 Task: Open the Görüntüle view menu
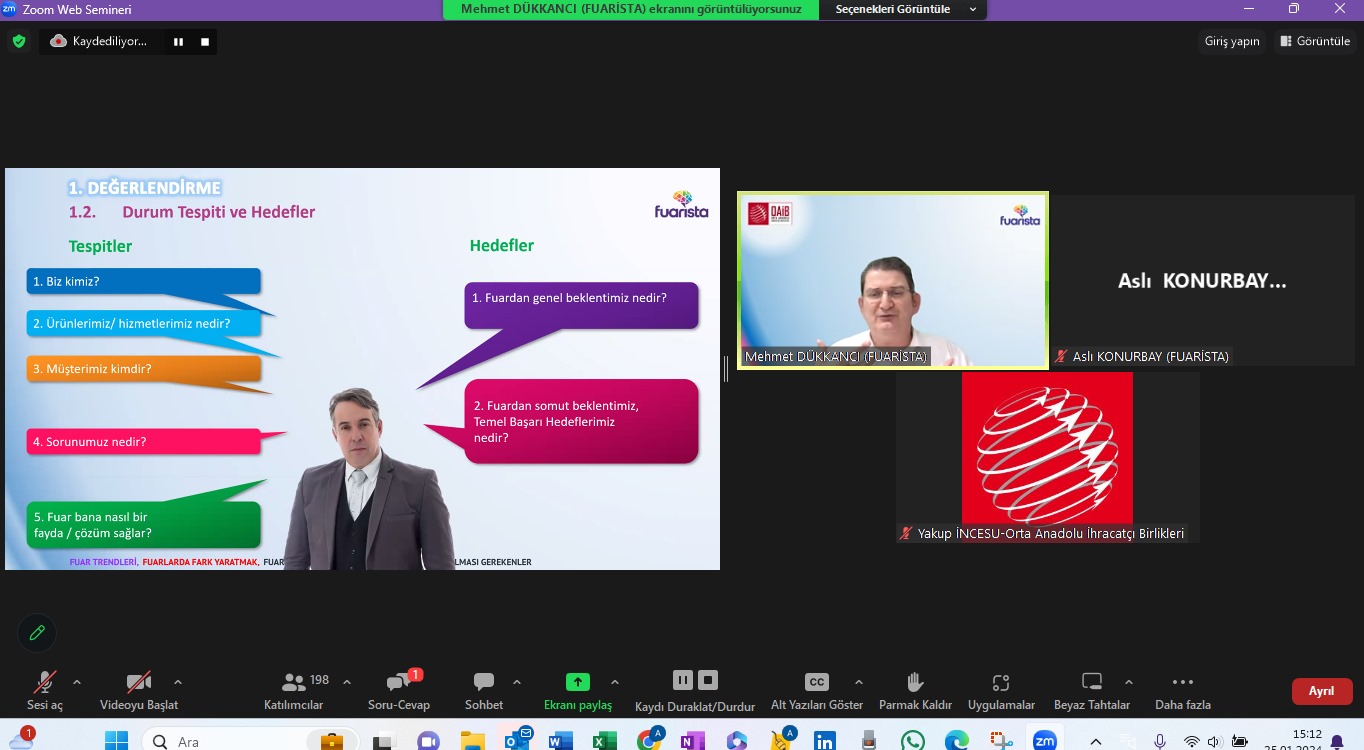pyautogui.click(x=1315, y=41)
